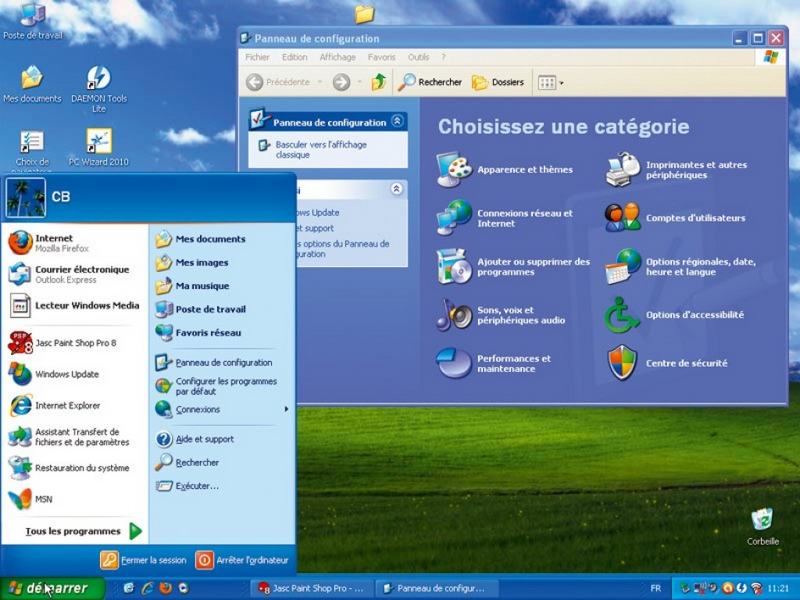Click Arrêter l'ordinateur button

pos(242,560)
